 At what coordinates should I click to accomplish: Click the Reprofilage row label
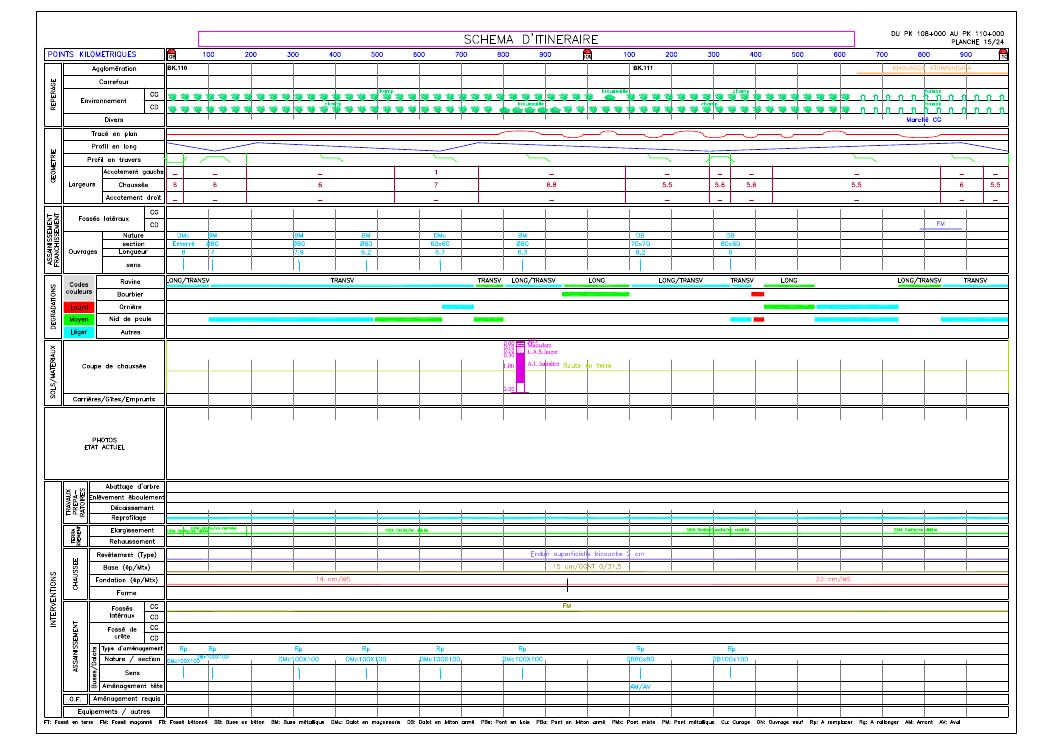(128, 517)
